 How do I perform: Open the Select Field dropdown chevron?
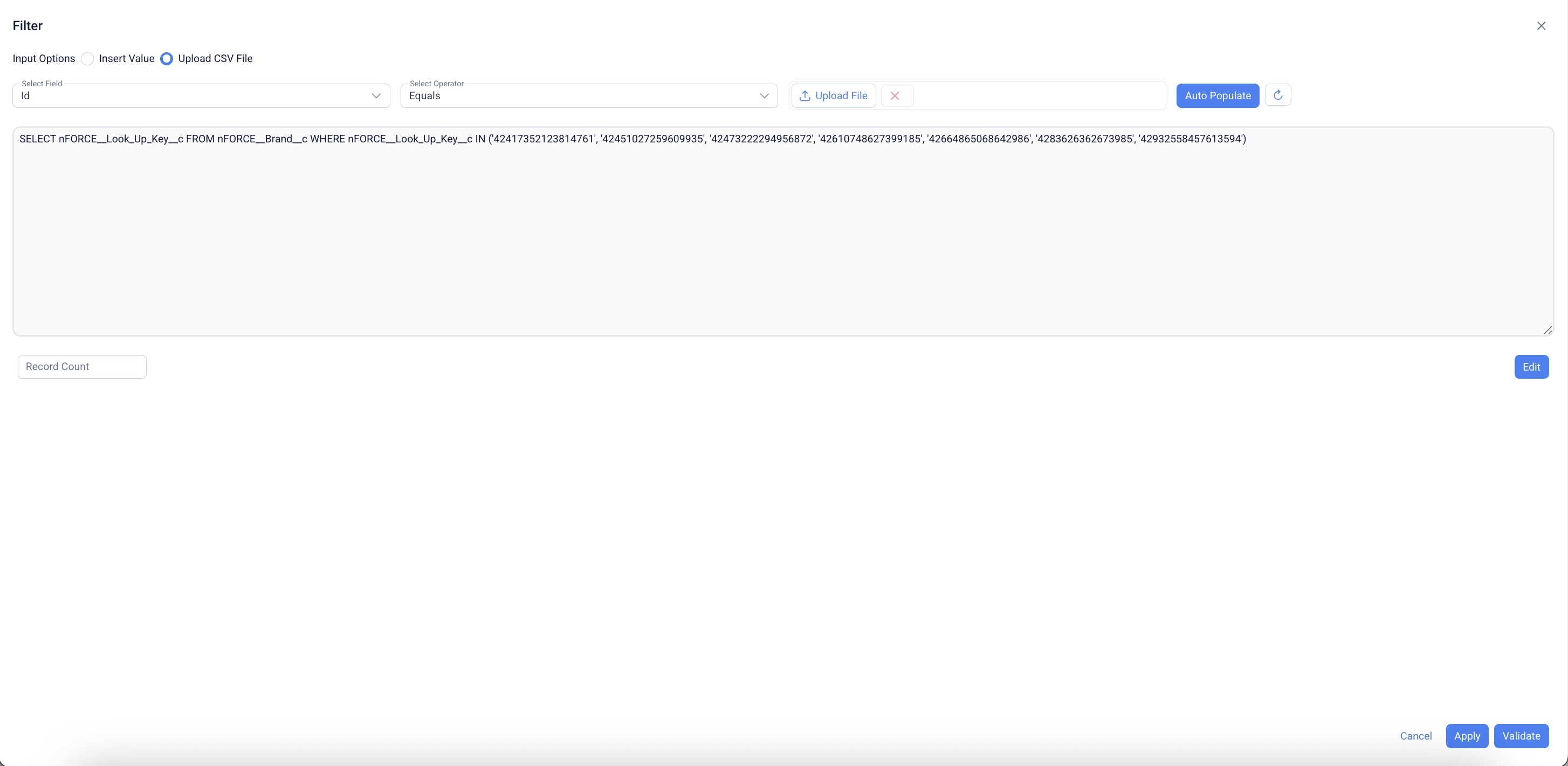pos(376,95)
